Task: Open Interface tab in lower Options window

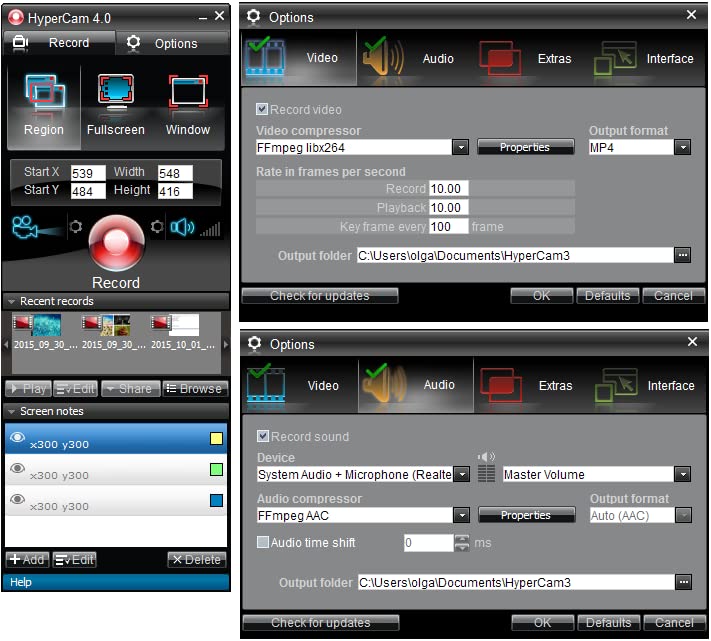Action: click(648, 385)
